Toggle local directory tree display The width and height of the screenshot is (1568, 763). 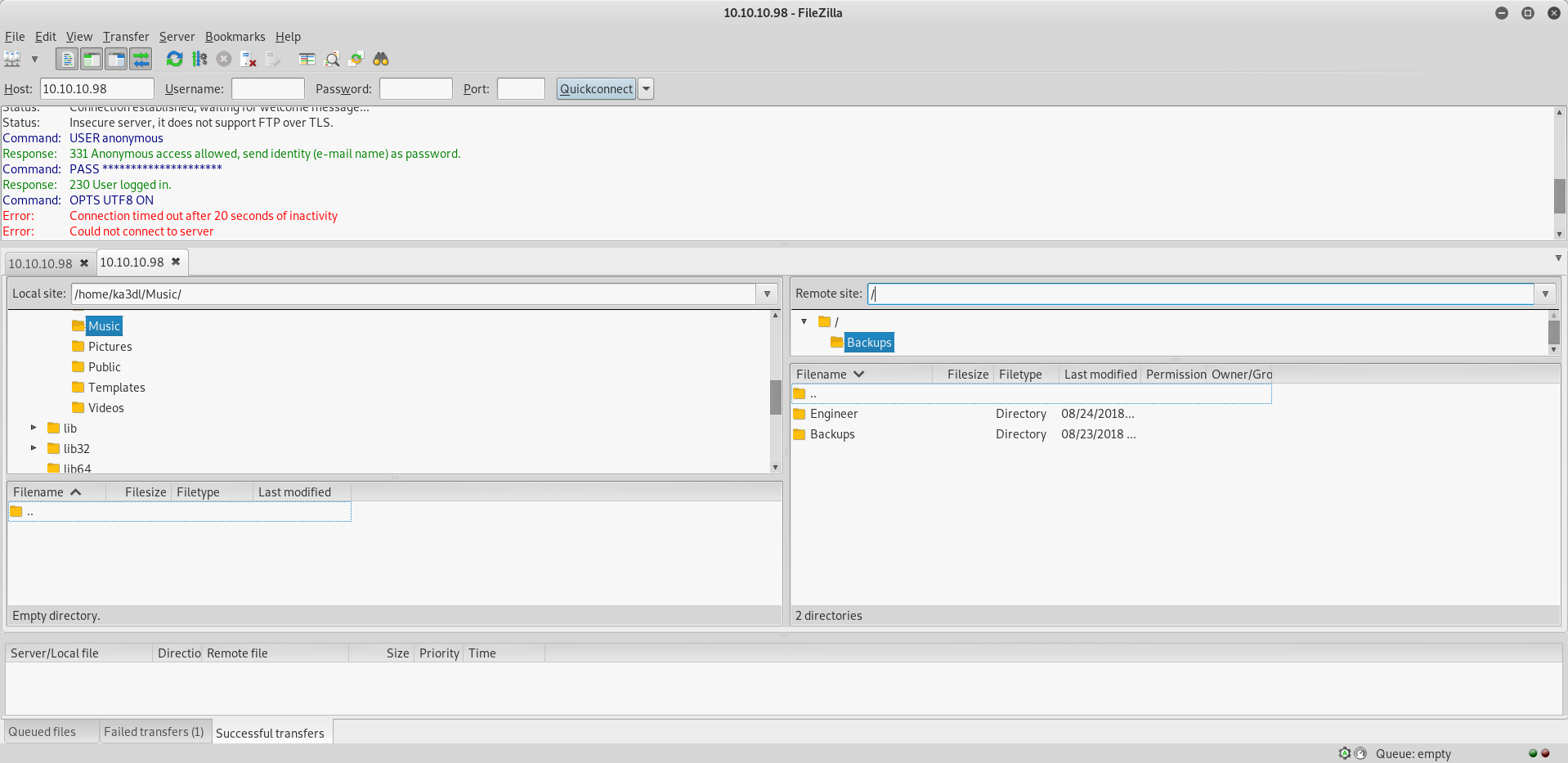(92, 59)
